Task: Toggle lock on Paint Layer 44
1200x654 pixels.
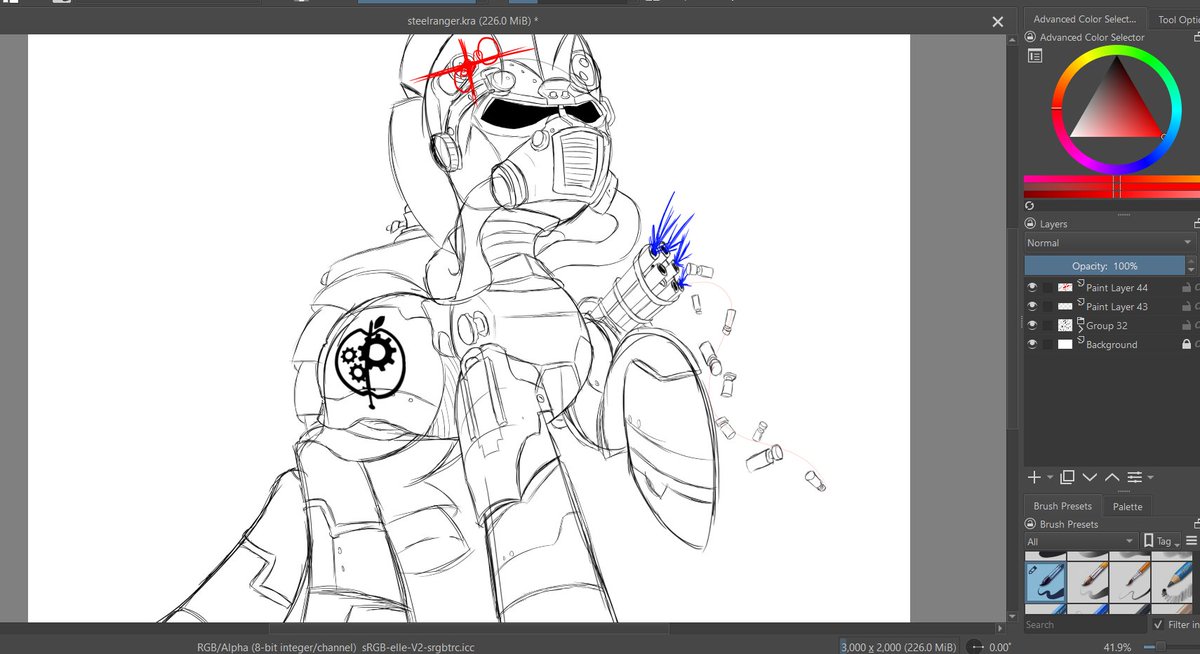Action: tap(1186, 287)
